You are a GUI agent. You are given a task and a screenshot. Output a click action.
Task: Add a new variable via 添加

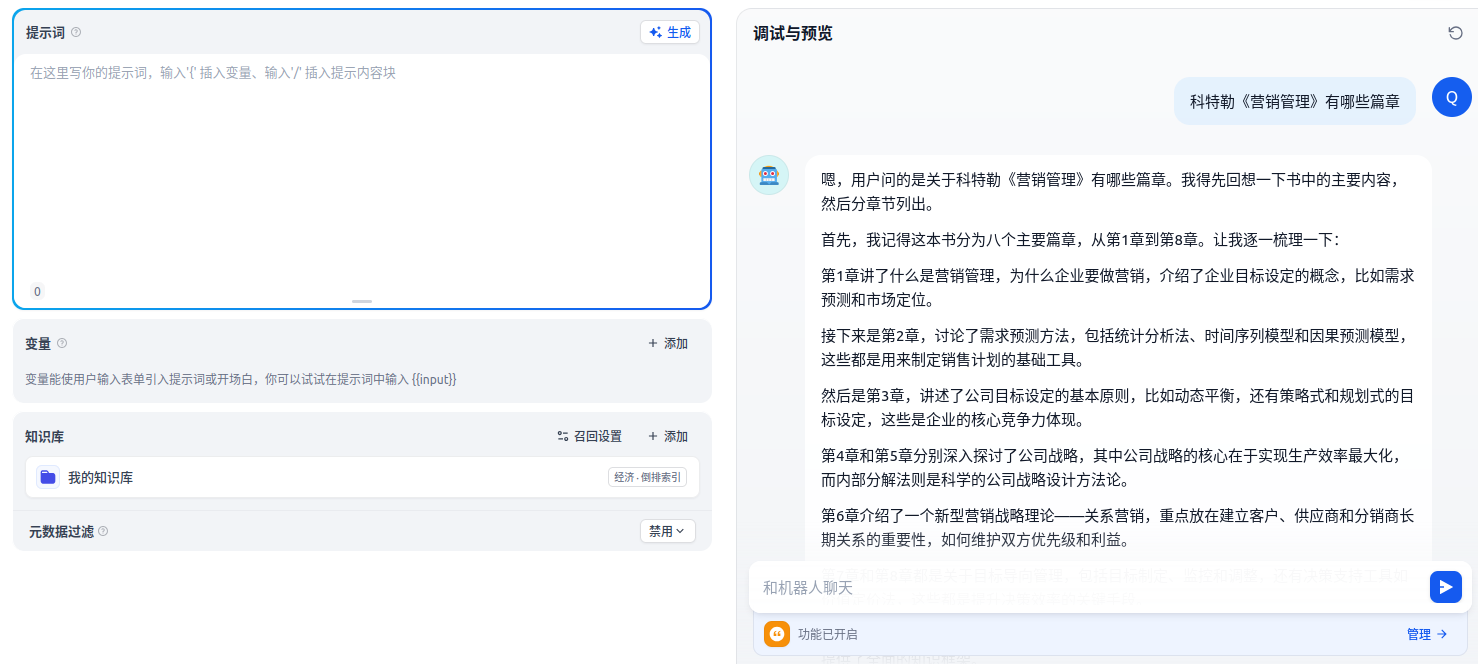(x=668, y=343)
